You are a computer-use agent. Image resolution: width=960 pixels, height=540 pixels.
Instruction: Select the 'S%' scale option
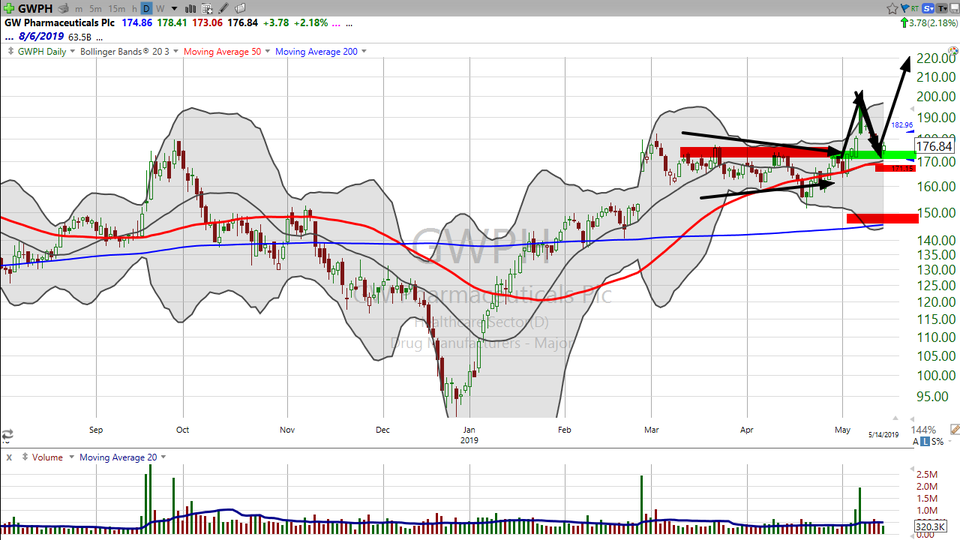click(937, 441)
